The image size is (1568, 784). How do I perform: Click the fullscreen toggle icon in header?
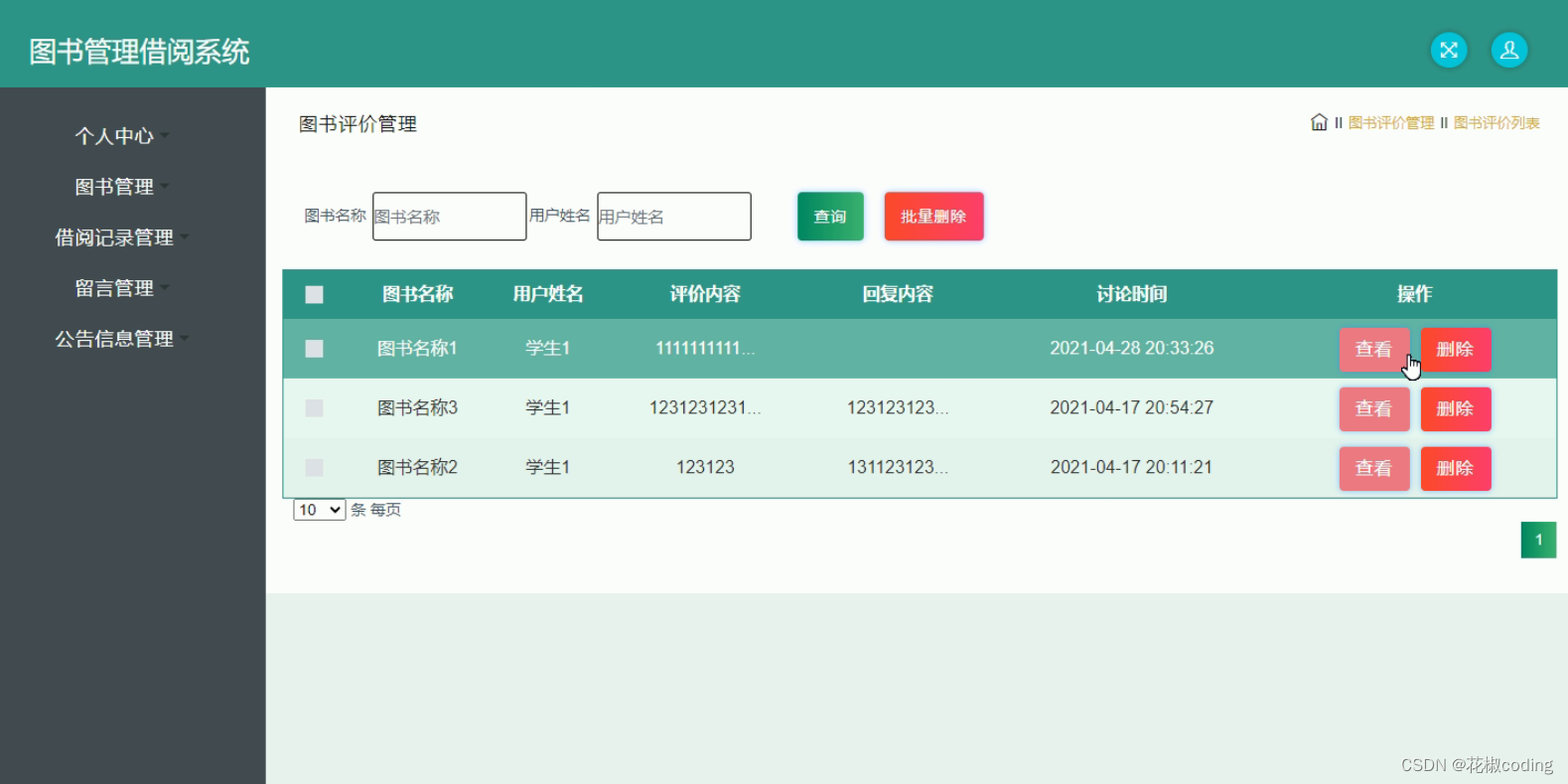click(x=1448, y=50)
